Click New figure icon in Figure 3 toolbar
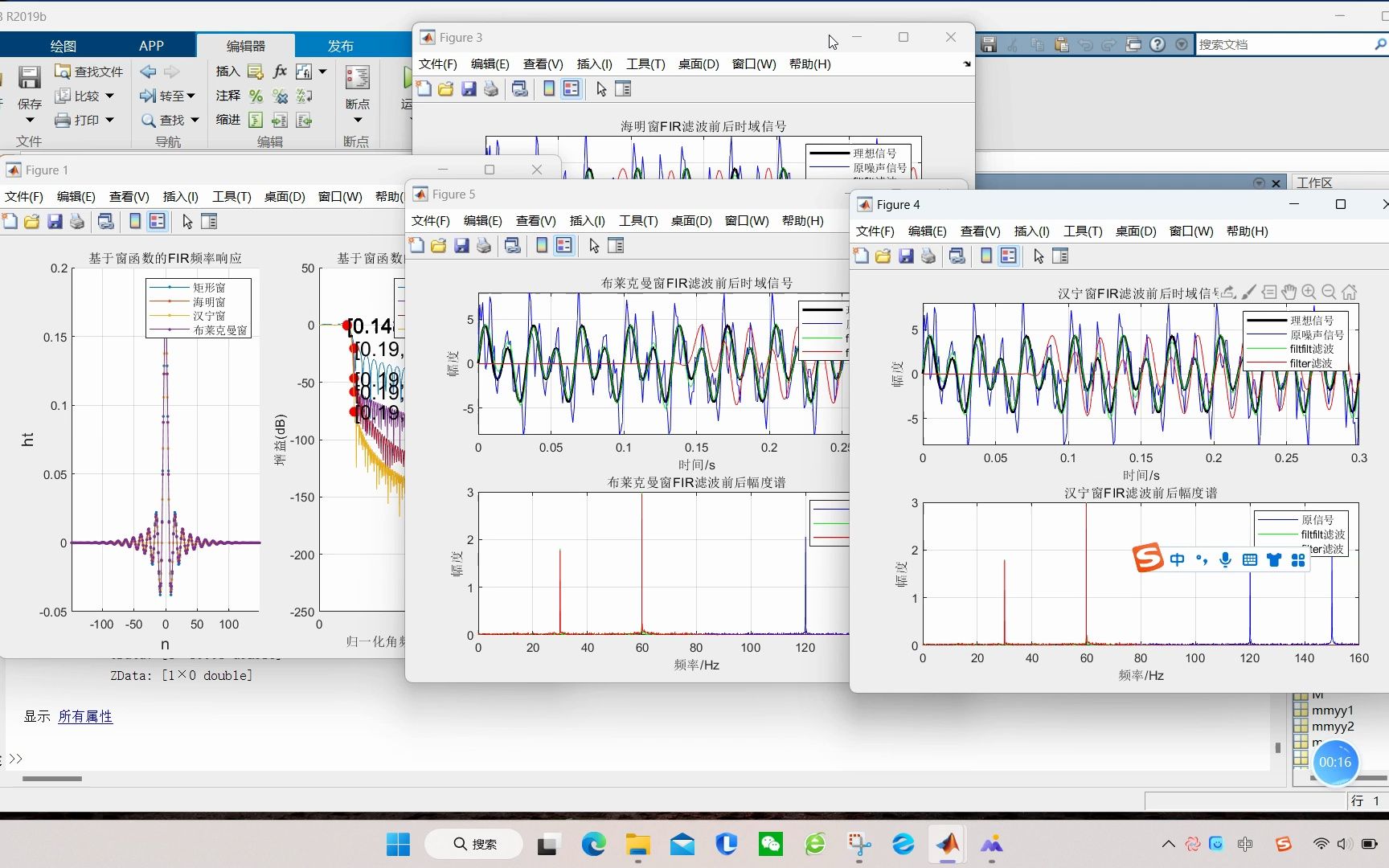 [424, 89]
